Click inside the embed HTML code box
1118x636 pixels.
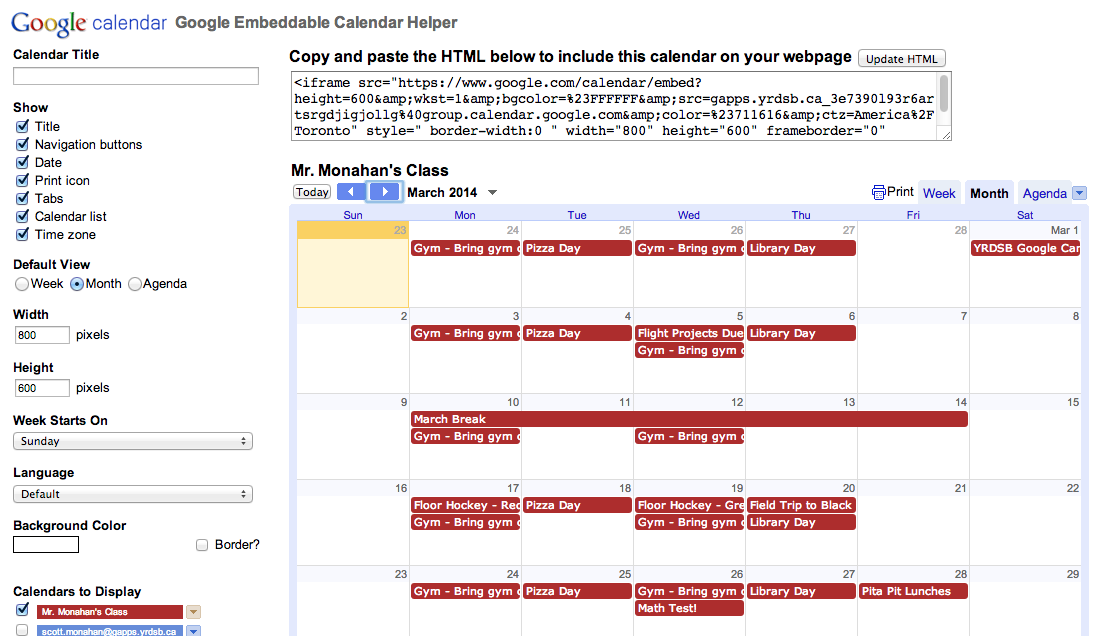(615, 106)
